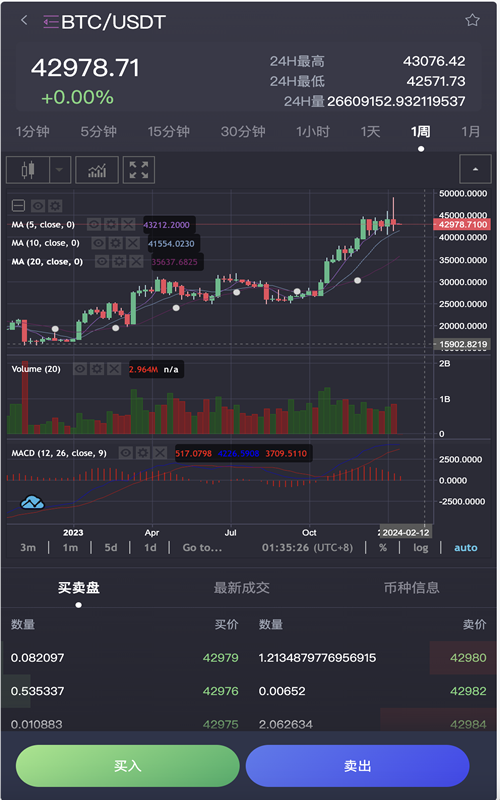The width and height of the screenshot is (500, 800).
Task: Toggle visibility of Volume (20) indicator
Action: 80,369
